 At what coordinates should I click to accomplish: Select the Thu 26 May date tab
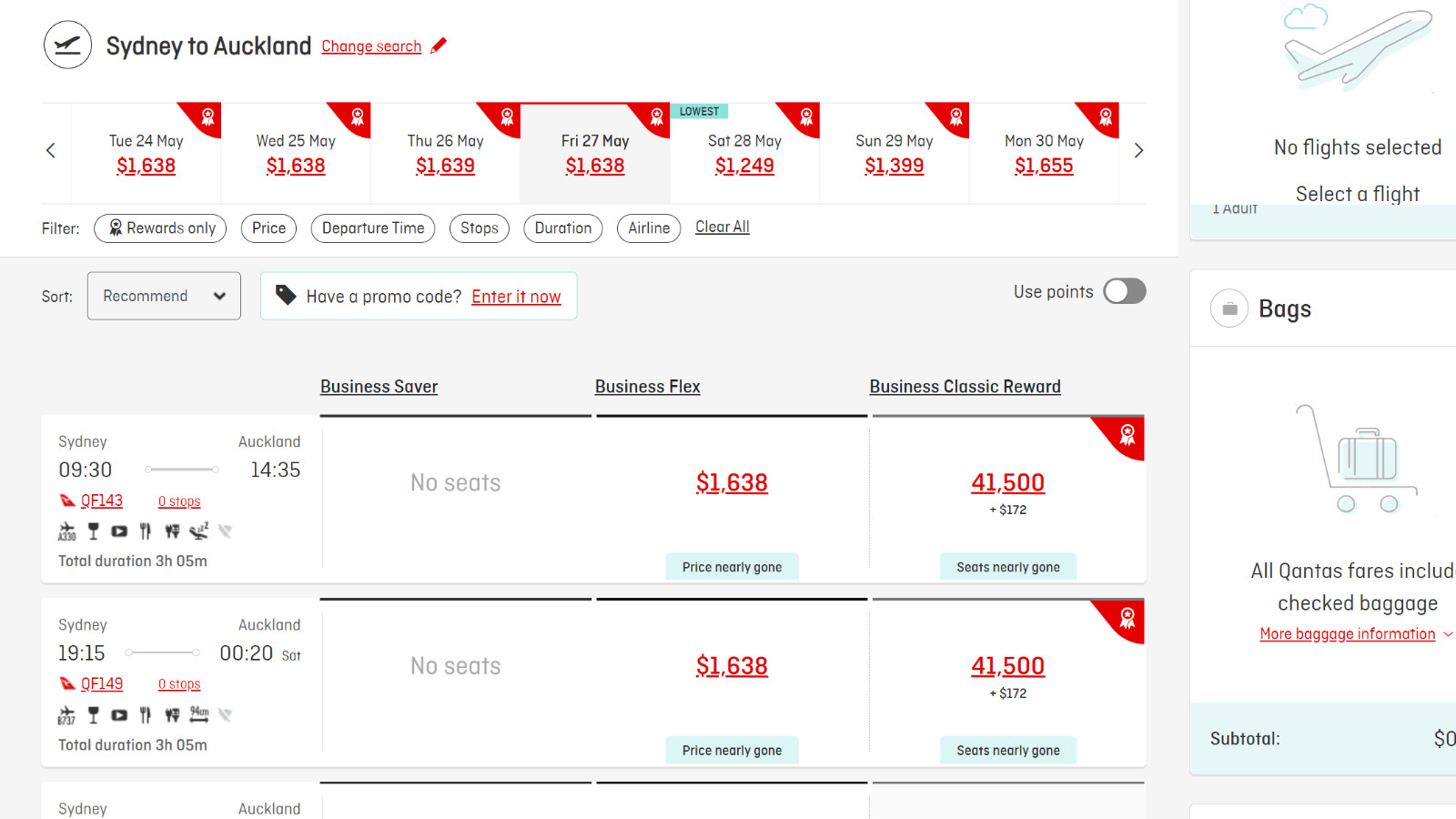[x=446, y=153]
